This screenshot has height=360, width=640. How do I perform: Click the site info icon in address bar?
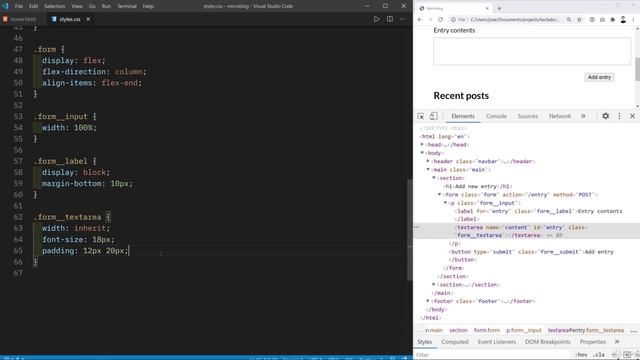point(453,20)
